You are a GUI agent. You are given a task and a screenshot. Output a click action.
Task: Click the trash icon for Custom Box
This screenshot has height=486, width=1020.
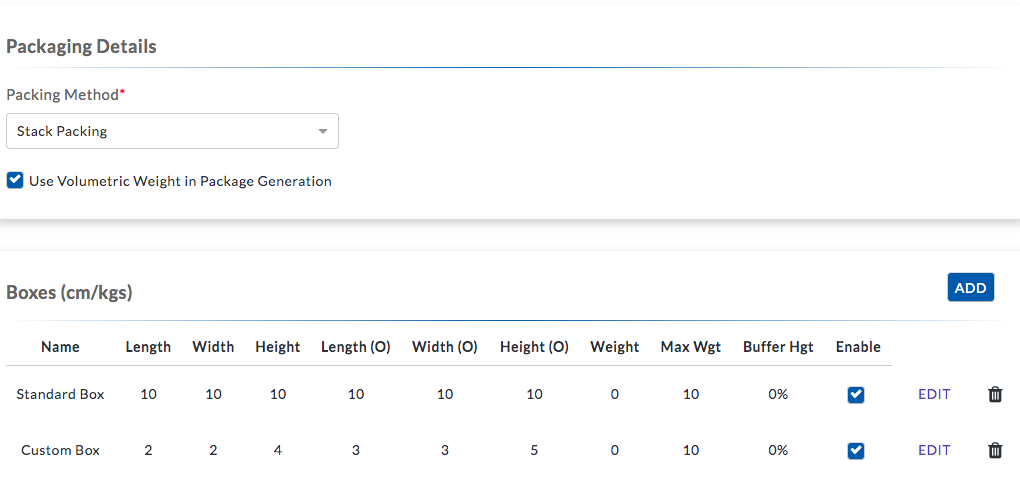pos(995,450)
